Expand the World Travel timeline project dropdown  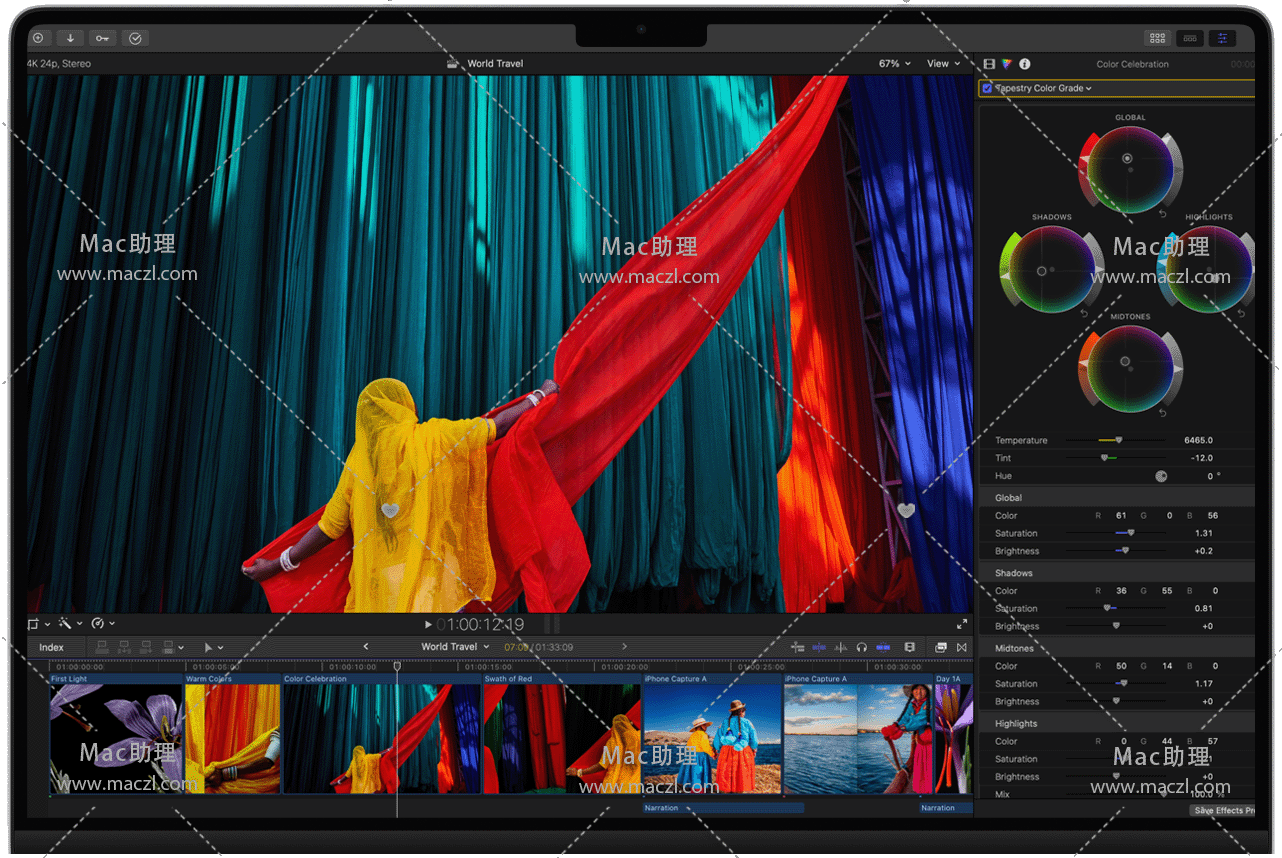455,647
